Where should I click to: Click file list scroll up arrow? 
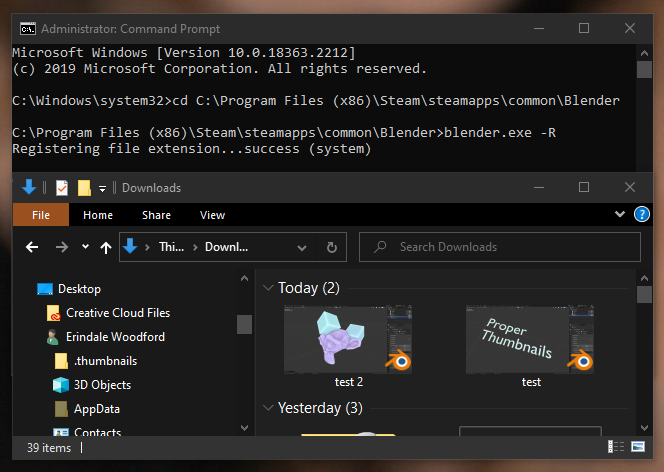[x=644, y=278]
